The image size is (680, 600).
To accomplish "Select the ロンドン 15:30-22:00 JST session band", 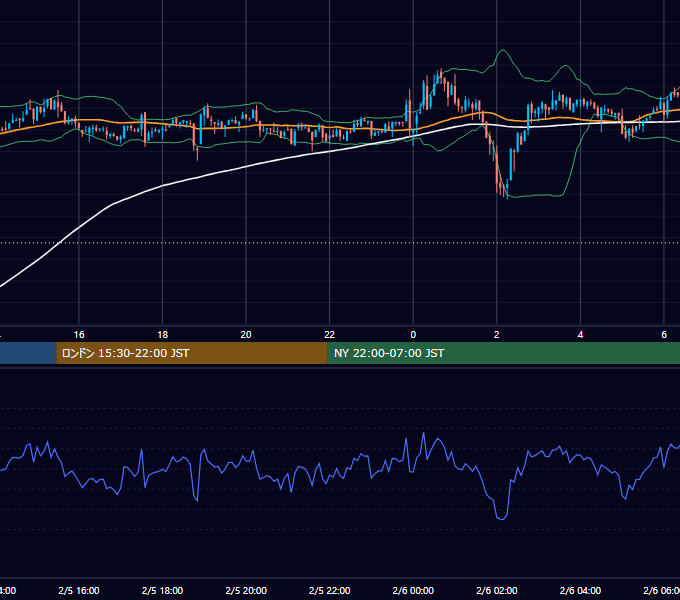I will coord(192,353).
